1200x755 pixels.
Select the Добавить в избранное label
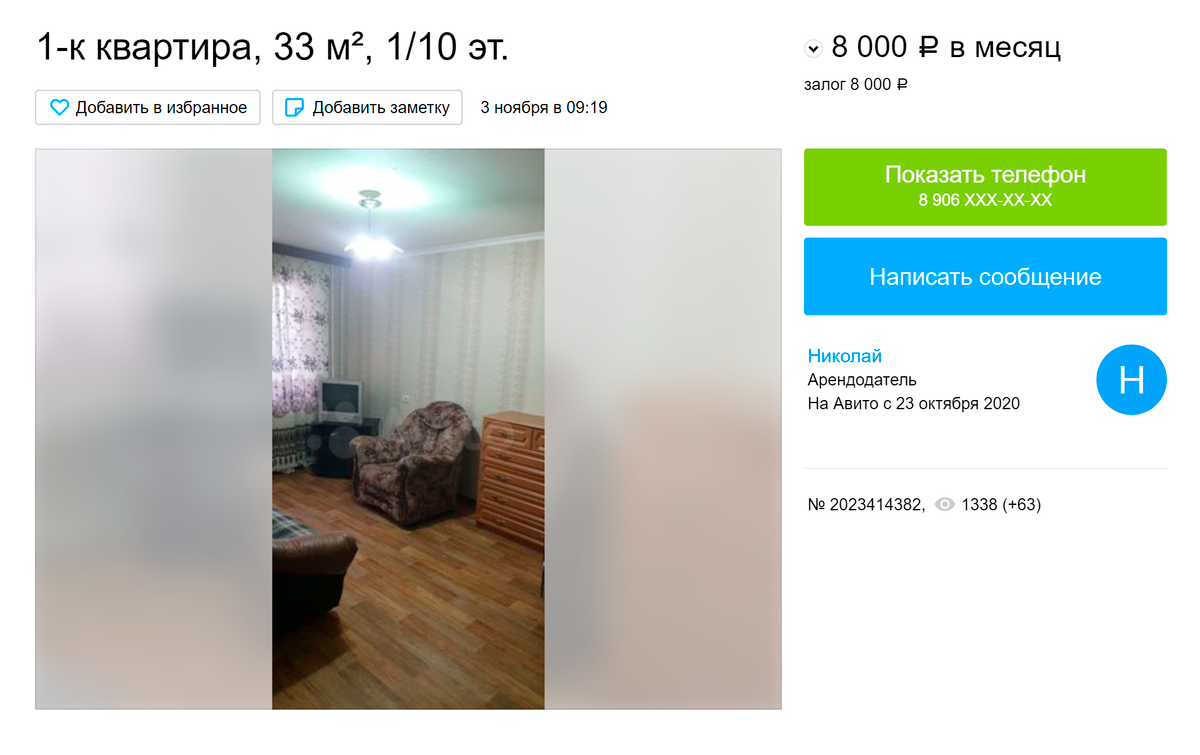coord(161,107)
